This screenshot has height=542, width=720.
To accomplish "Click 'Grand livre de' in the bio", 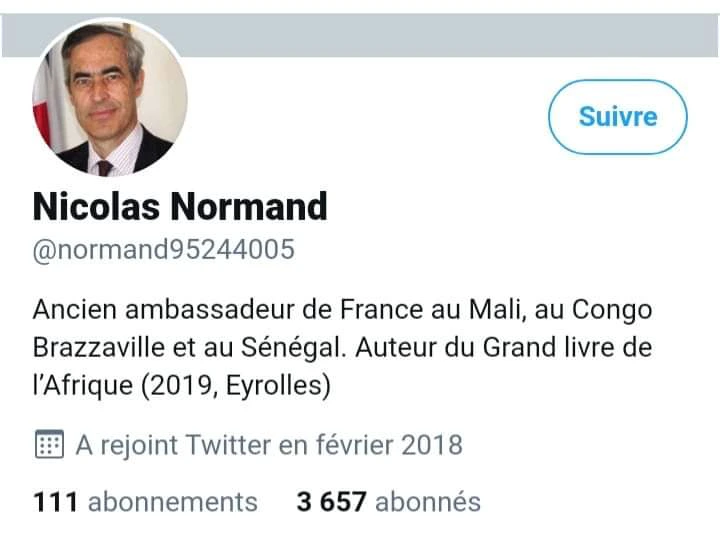I will click(x=566, y=348).
